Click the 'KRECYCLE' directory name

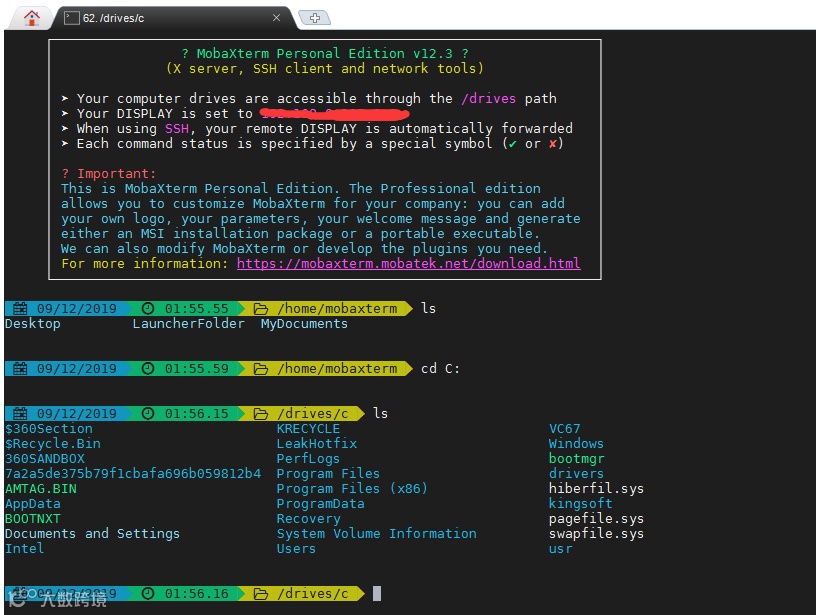[308, 429]
